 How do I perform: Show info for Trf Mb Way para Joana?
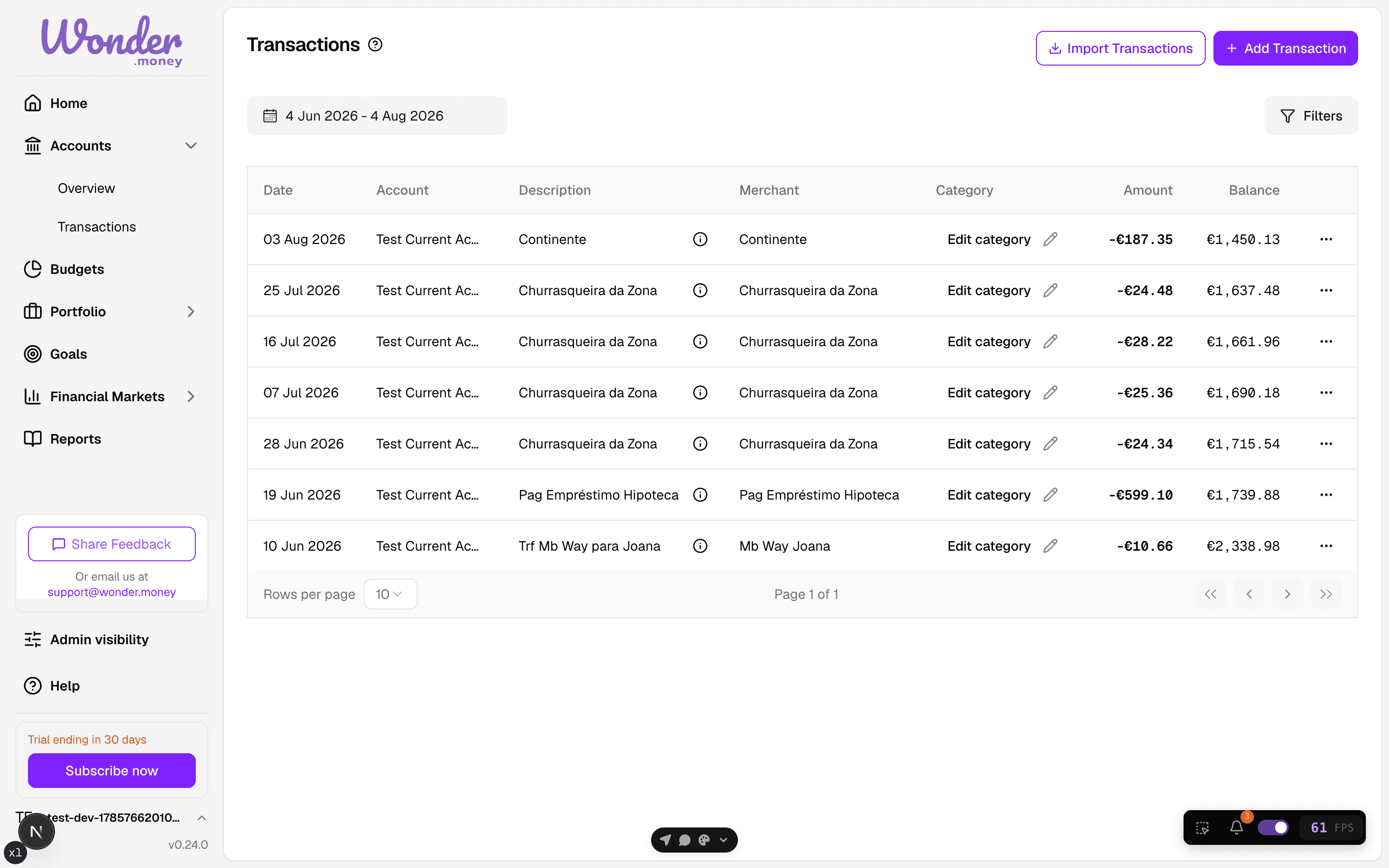(x=700, y=546)
